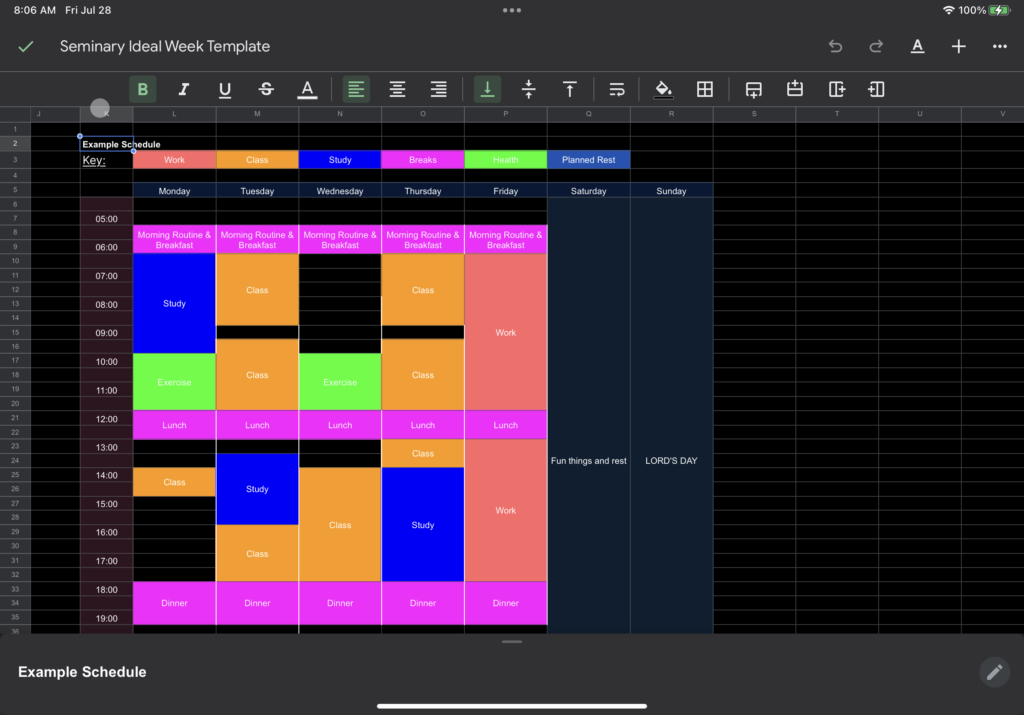Open the fill color options
This screenshot has height=715, width=1024.
pos(663,89)
